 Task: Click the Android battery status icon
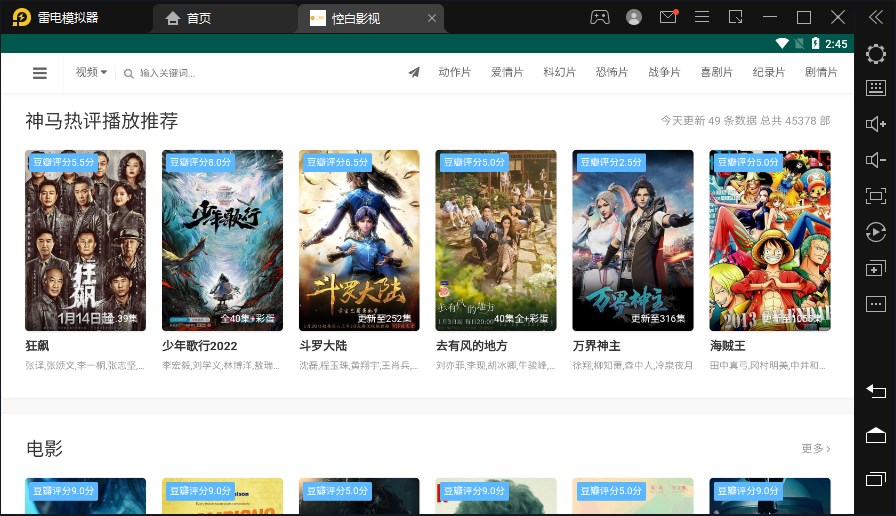tap(815, 43)
